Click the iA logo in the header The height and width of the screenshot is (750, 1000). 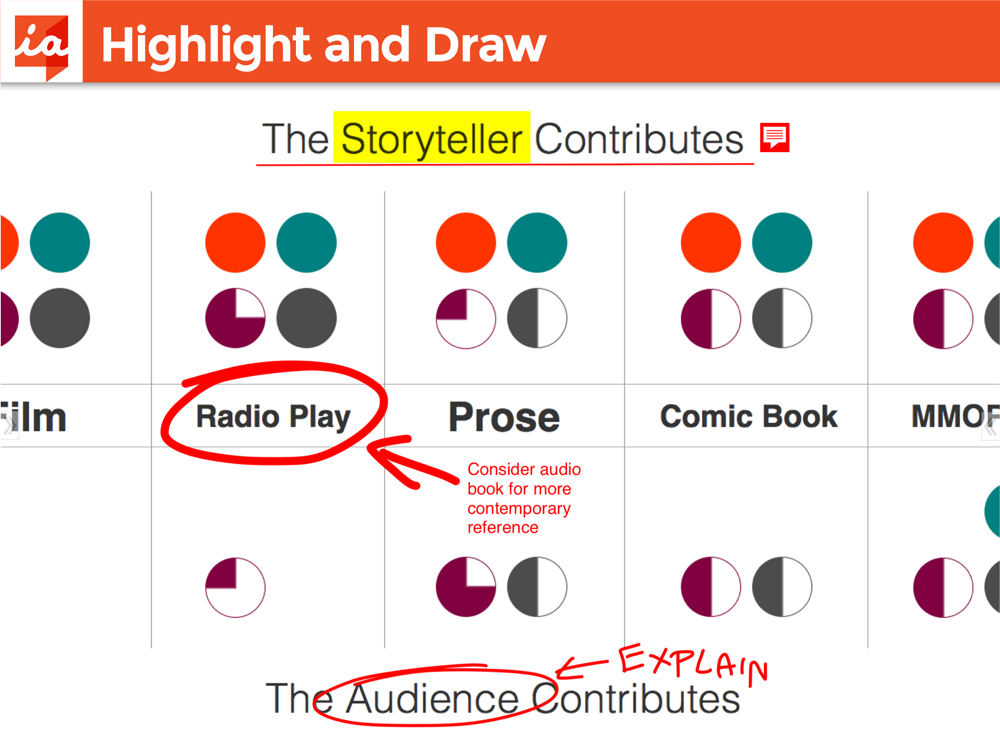click(41, 41)
